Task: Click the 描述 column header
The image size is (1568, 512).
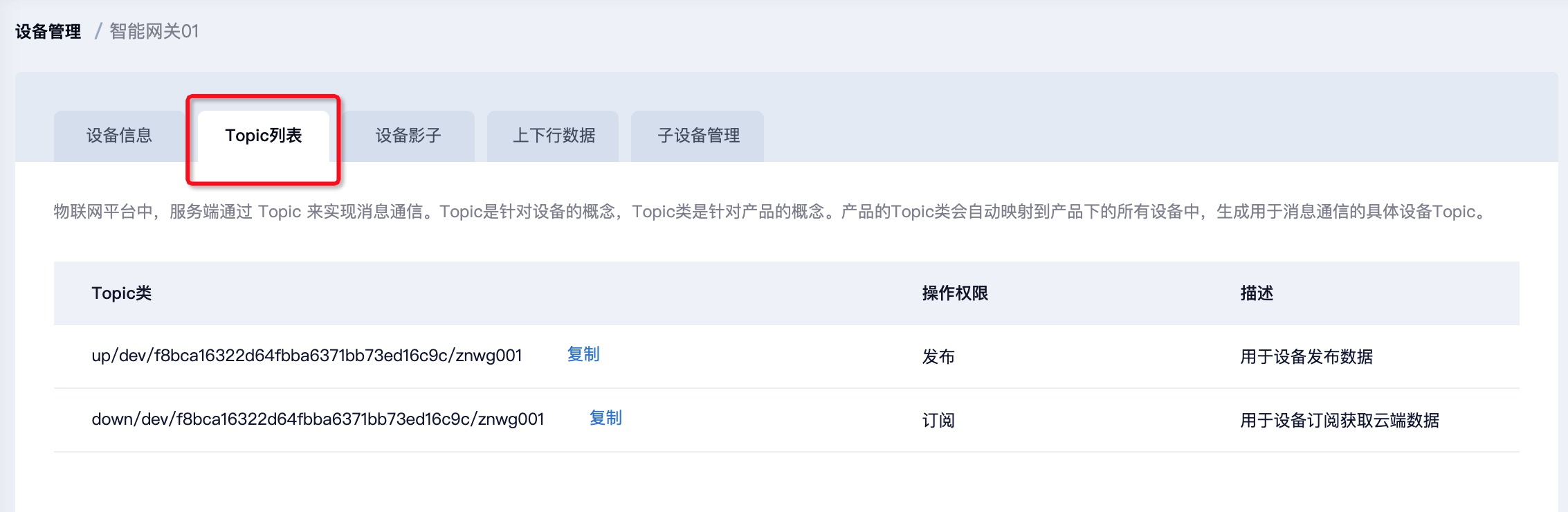Action: coord(1257,293)
